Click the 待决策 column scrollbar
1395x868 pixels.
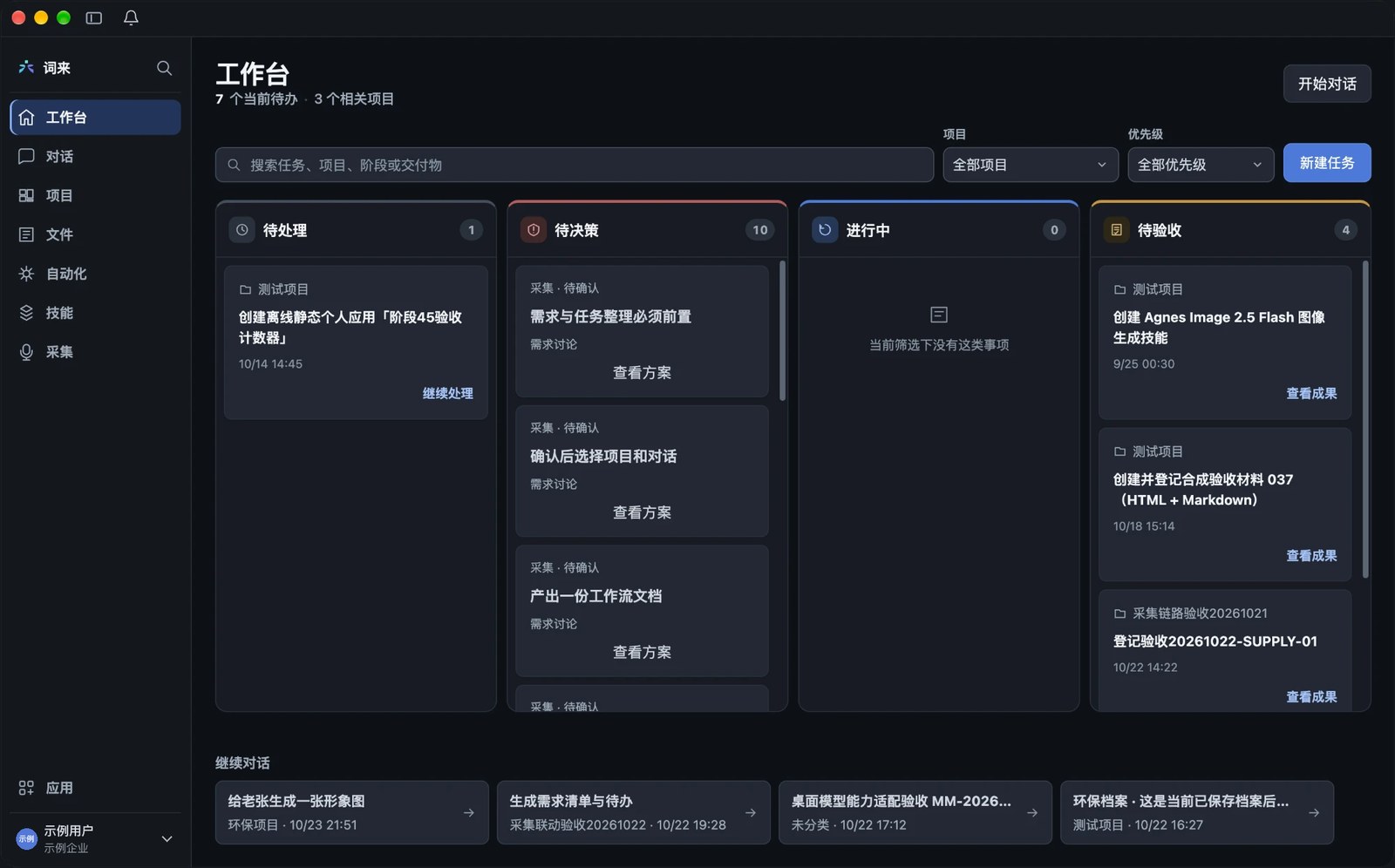(x=782, y=331)
